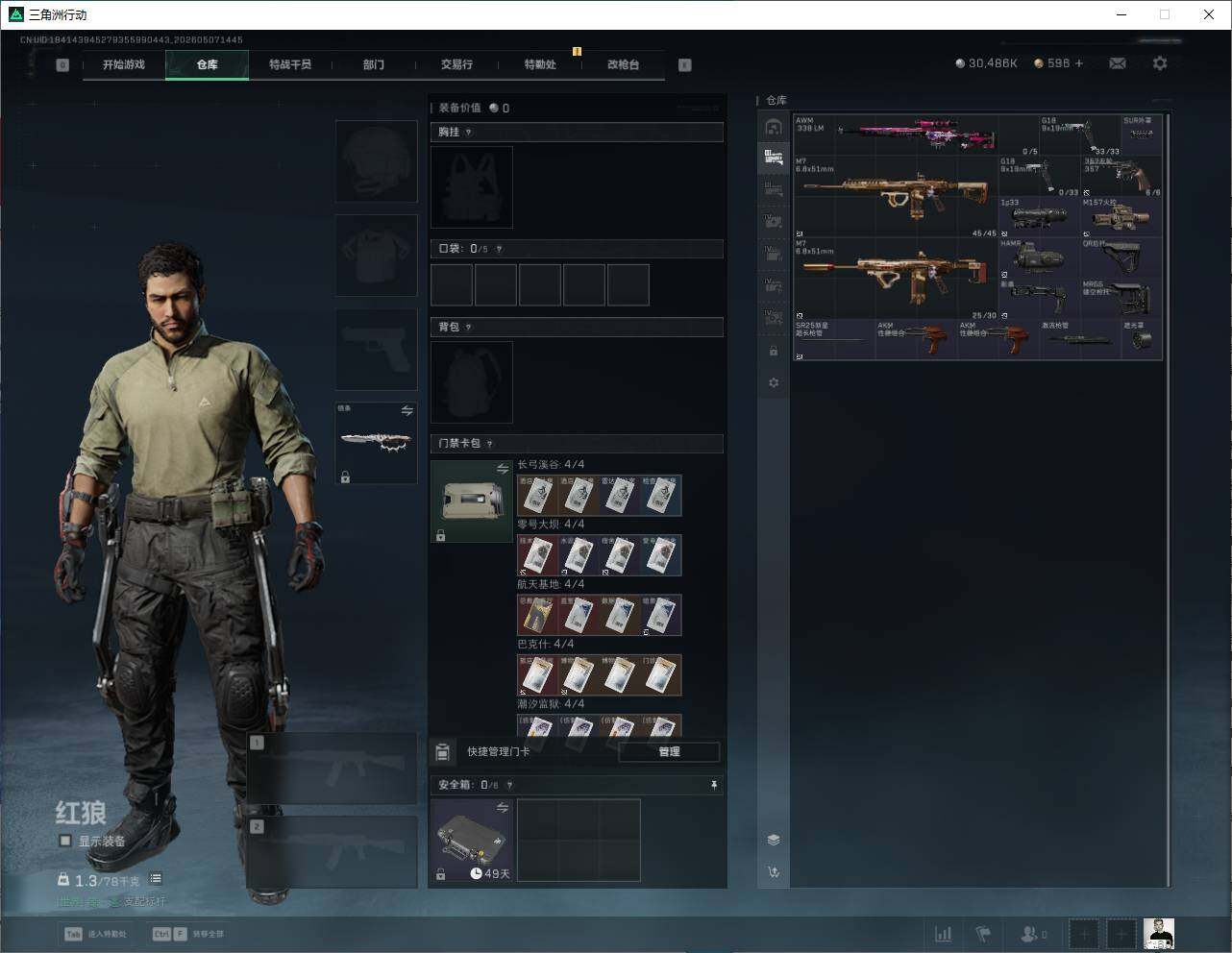The width and height of the screenshot is (1232, 953).
Task: Open the quick card management icon
Action: 443,751
